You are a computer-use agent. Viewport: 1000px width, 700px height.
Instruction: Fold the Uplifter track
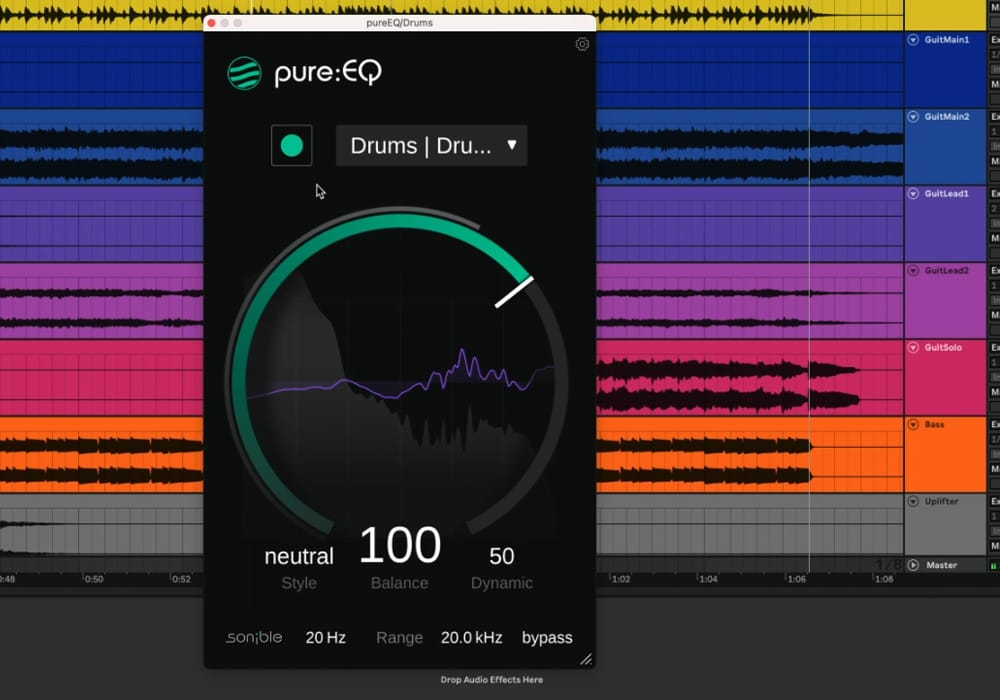click(x=913, y=501)
